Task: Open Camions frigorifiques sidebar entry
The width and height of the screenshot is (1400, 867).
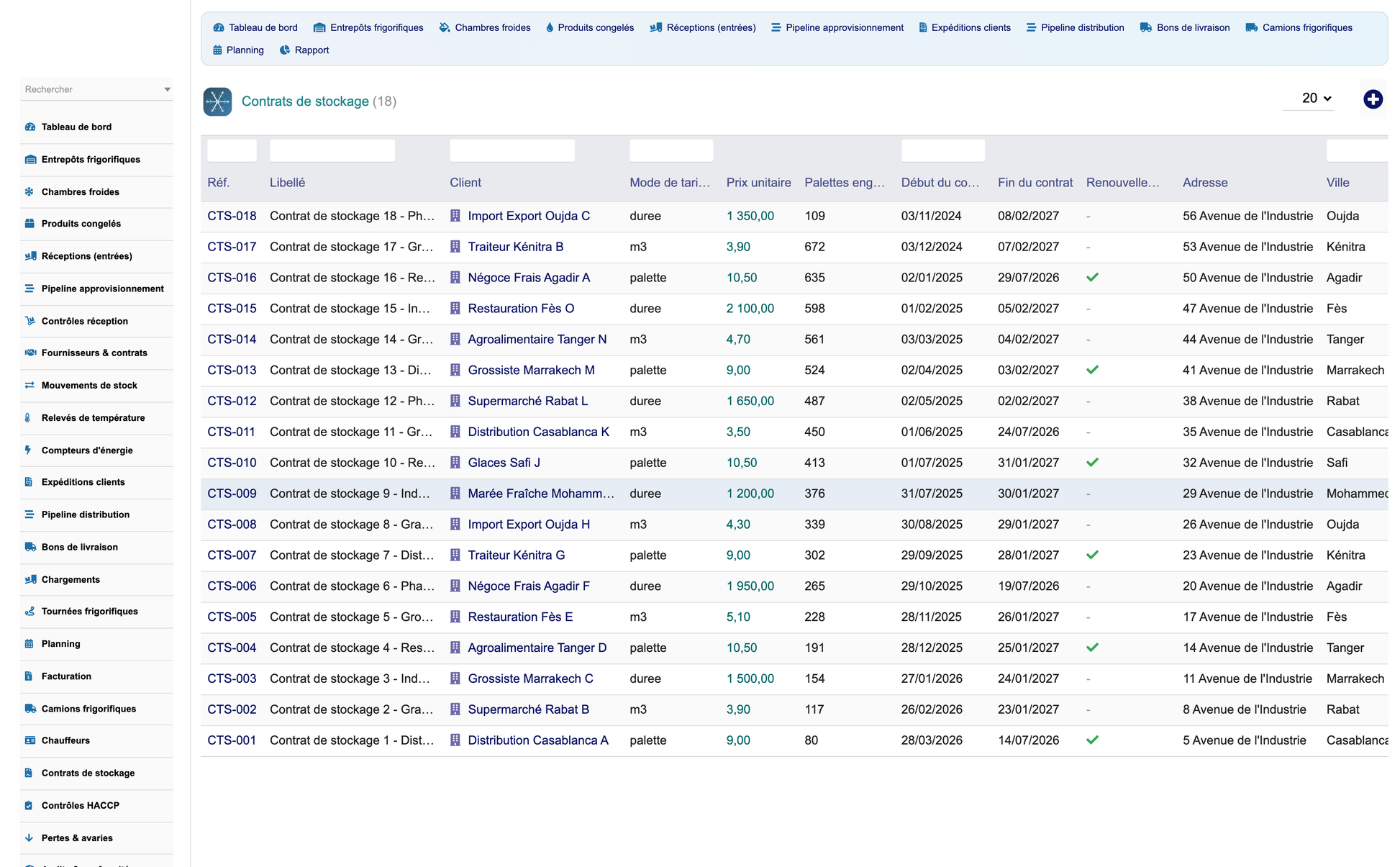Action: 96,709
